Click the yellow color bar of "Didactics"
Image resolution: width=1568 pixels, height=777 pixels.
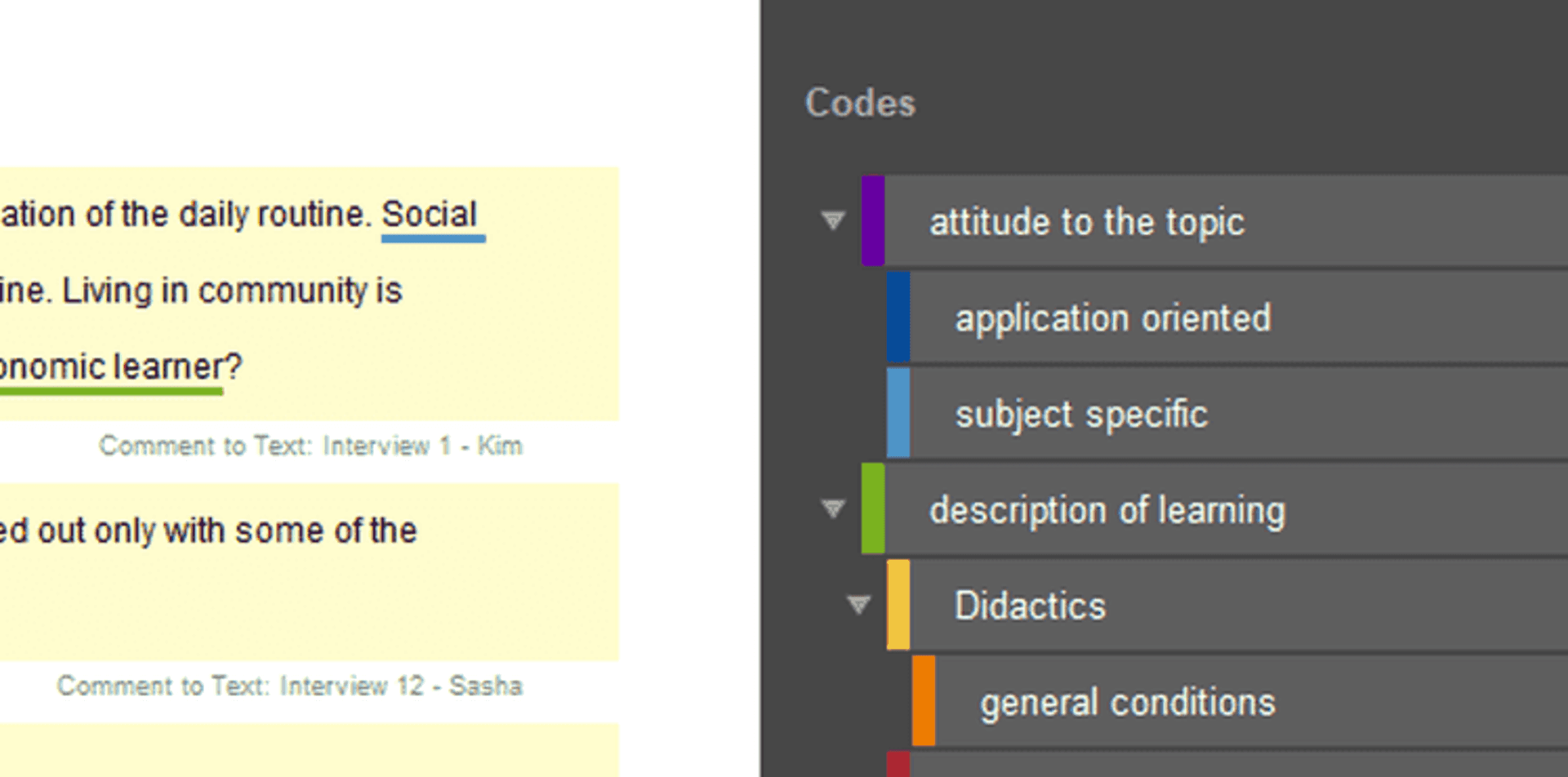click(x=899, y=605)
